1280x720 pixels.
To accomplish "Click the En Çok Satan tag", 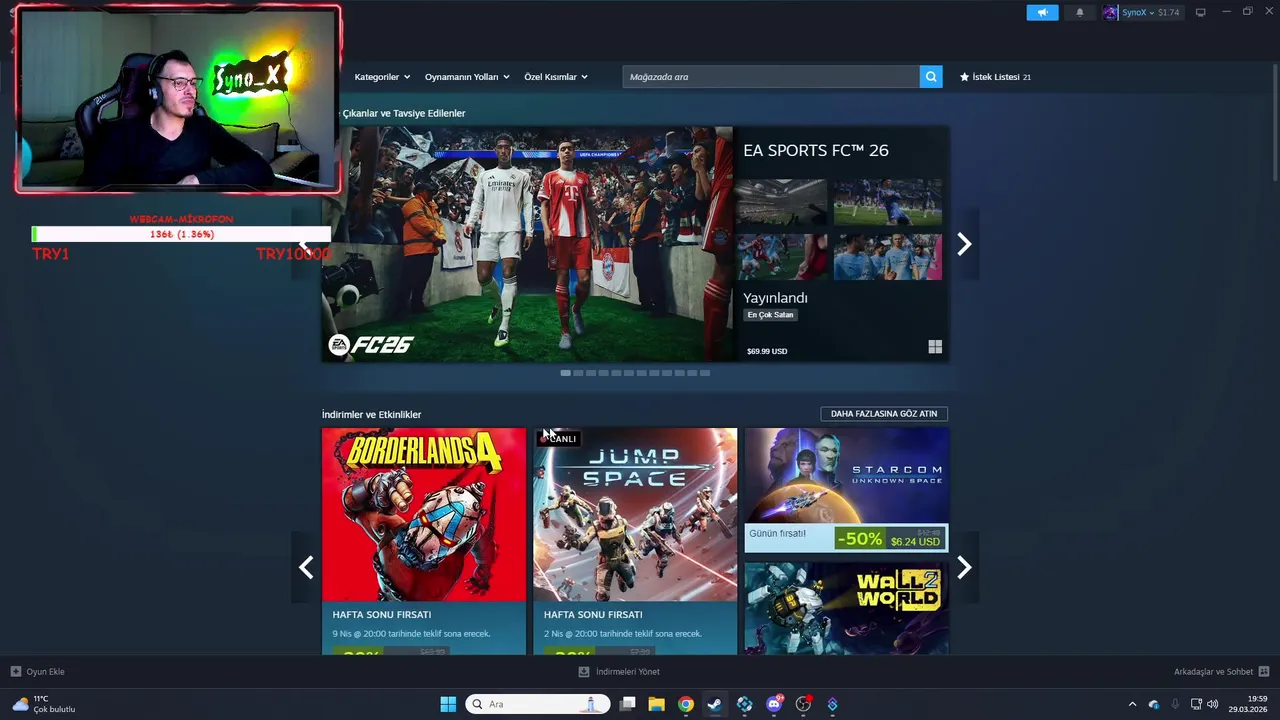I will [770, 315].
